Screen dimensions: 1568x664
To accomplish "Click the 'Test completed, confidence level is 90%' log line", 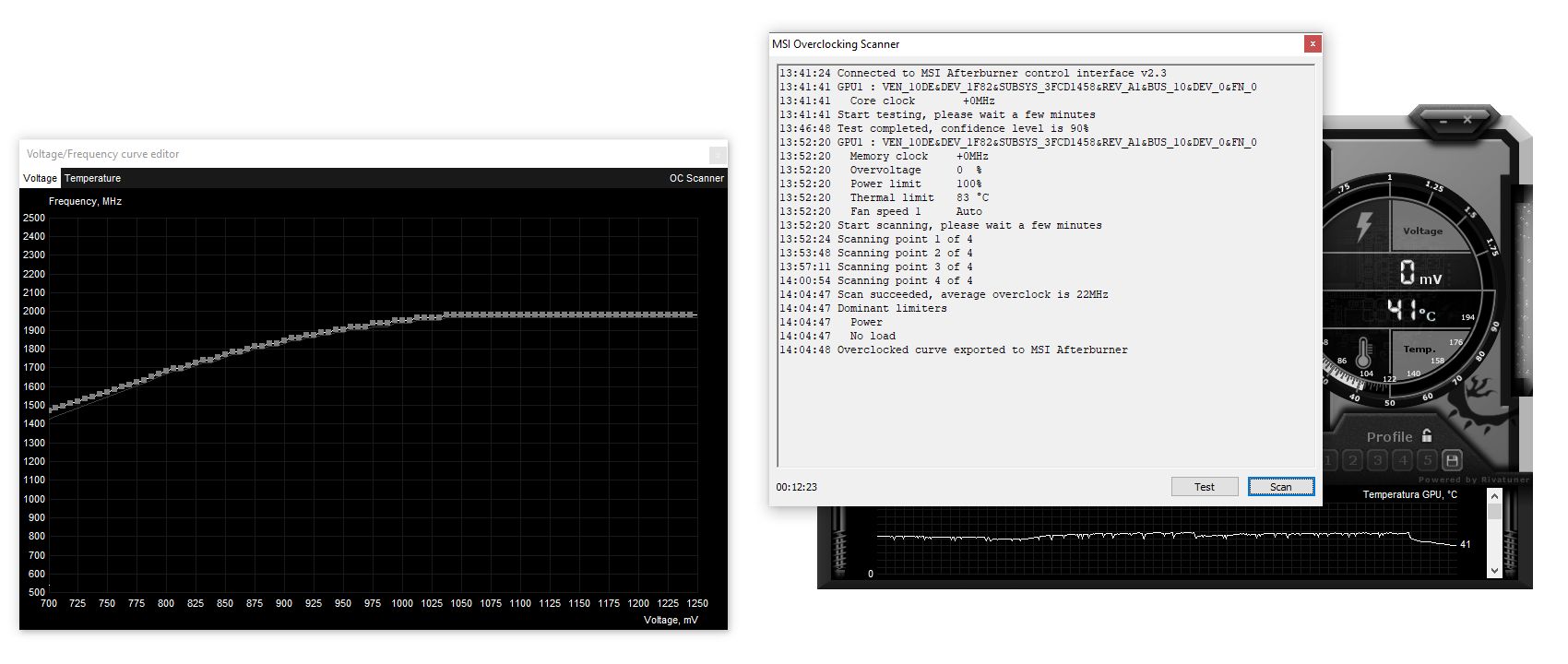I will coord(933,128).
